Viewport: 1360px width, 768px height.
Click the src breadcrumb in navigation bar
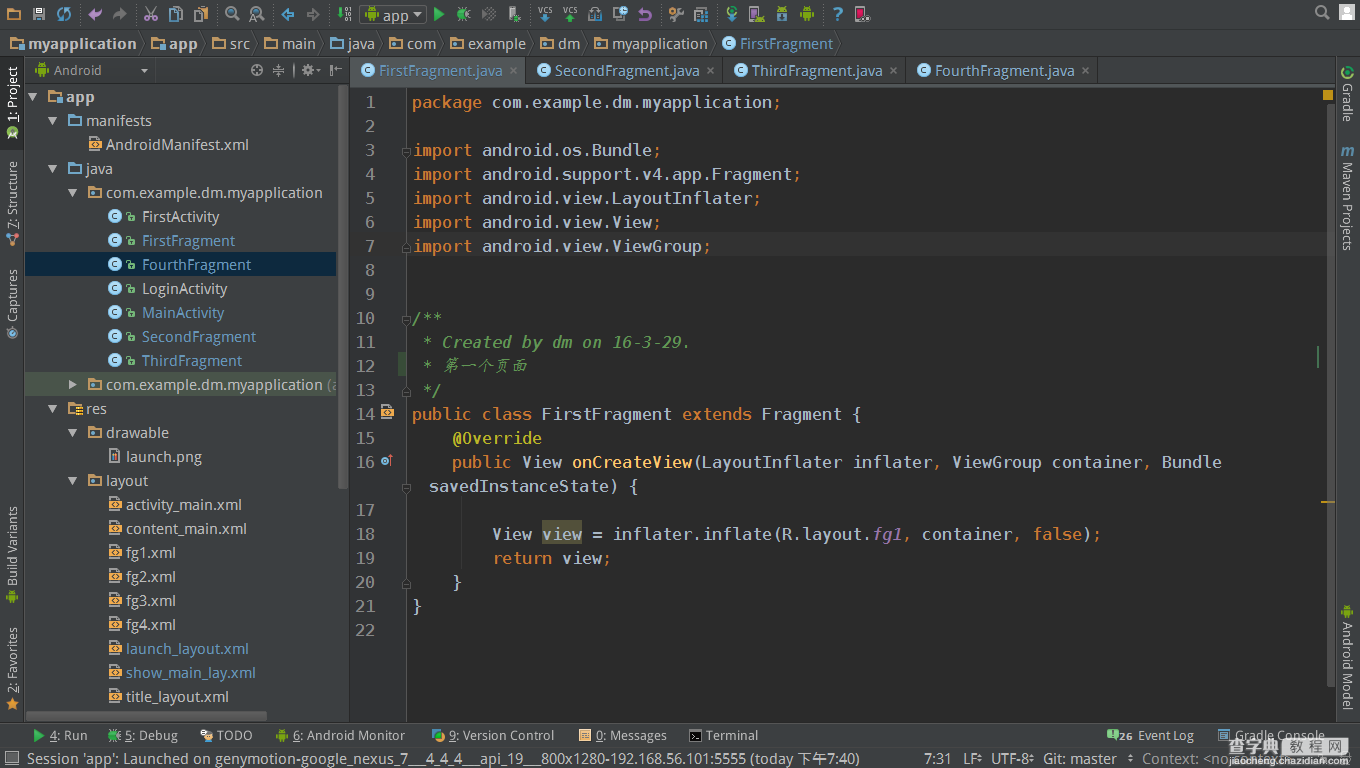(x=231, y=43)
